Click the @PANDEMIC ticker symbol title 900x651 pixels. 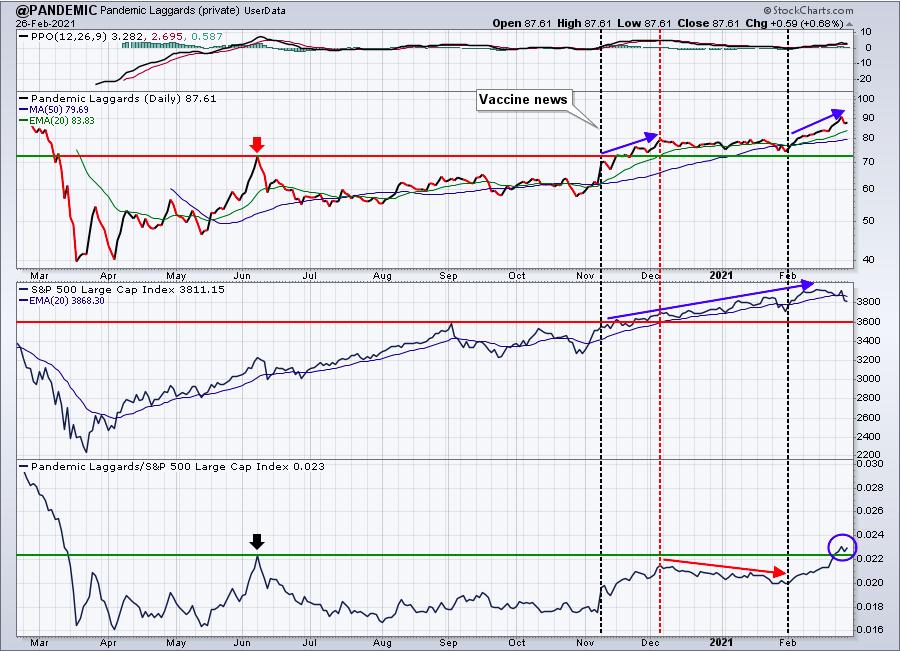(49, 10)
